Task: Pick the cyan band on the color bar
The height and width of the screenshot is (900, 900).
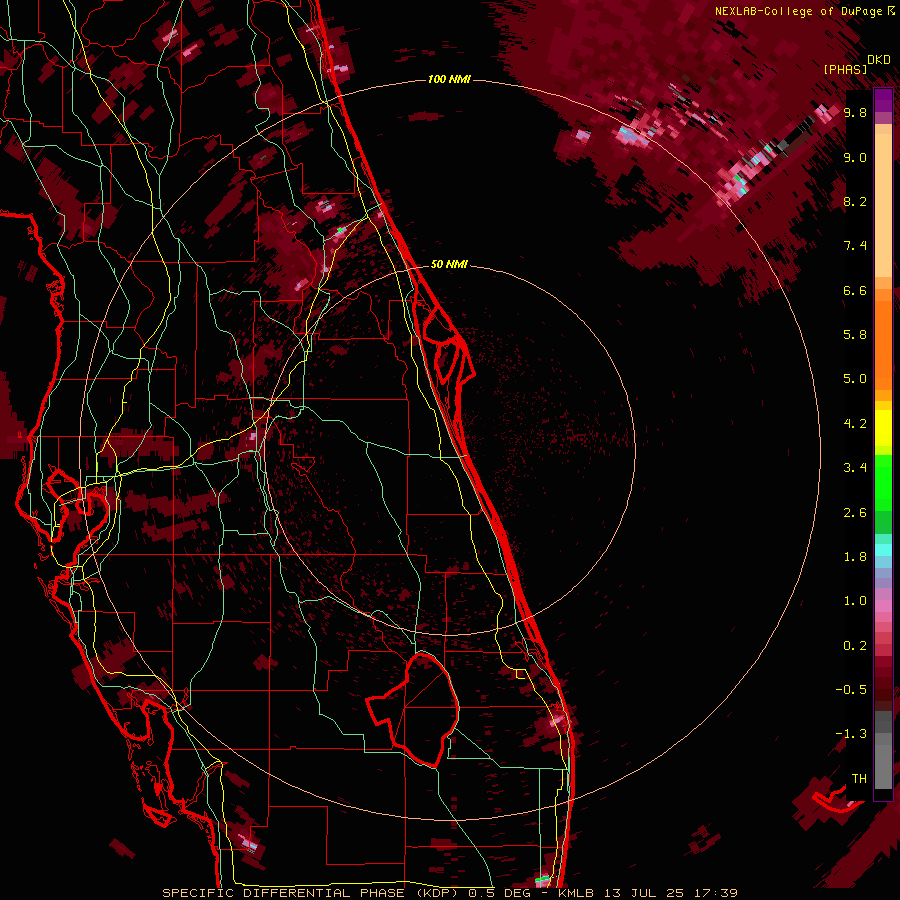Action: 883,550
